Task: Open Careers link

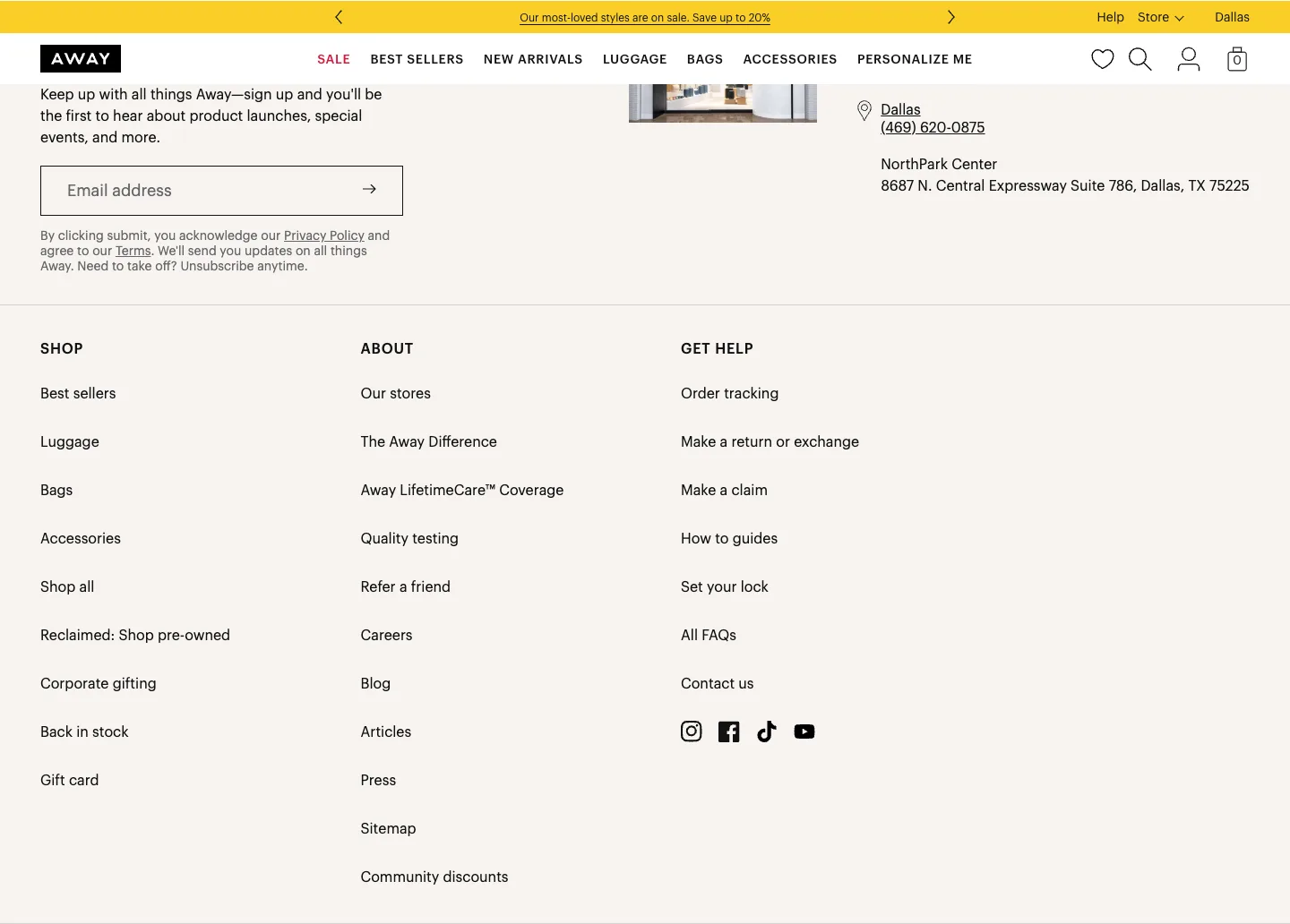Action: [x=387, y=635]
